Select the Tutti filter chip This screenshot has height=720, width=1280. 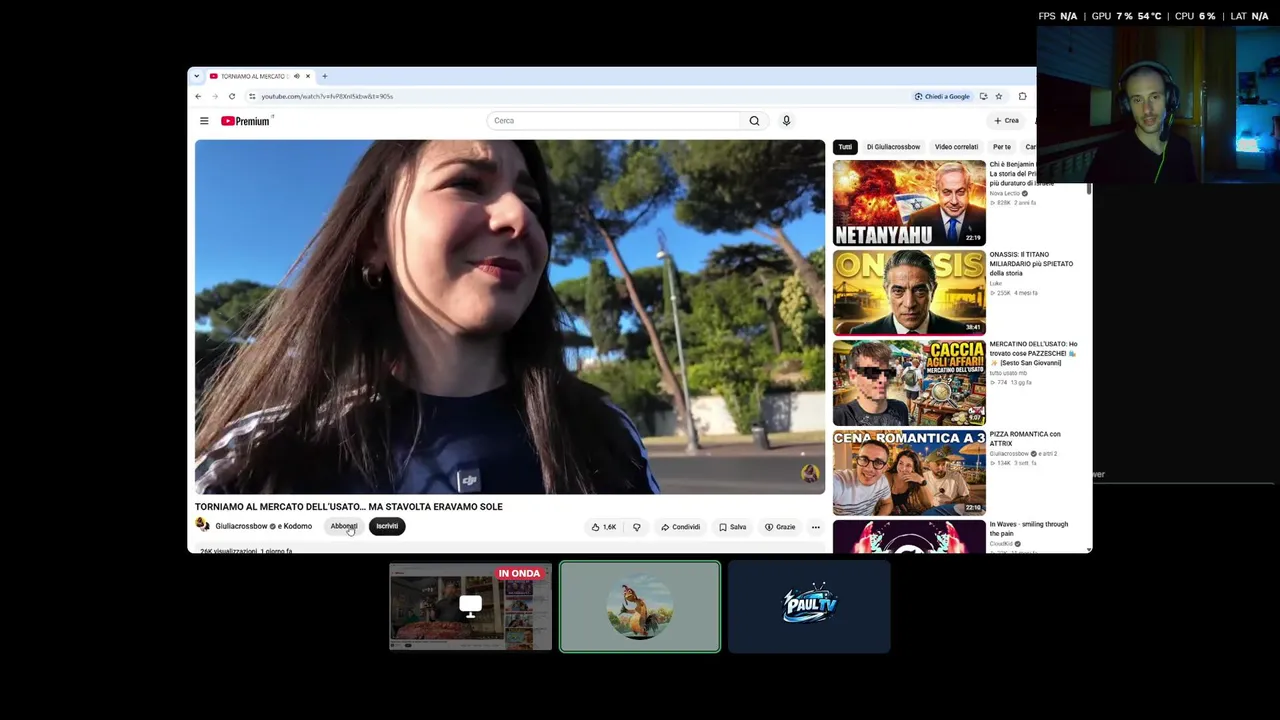click(845, 147)
